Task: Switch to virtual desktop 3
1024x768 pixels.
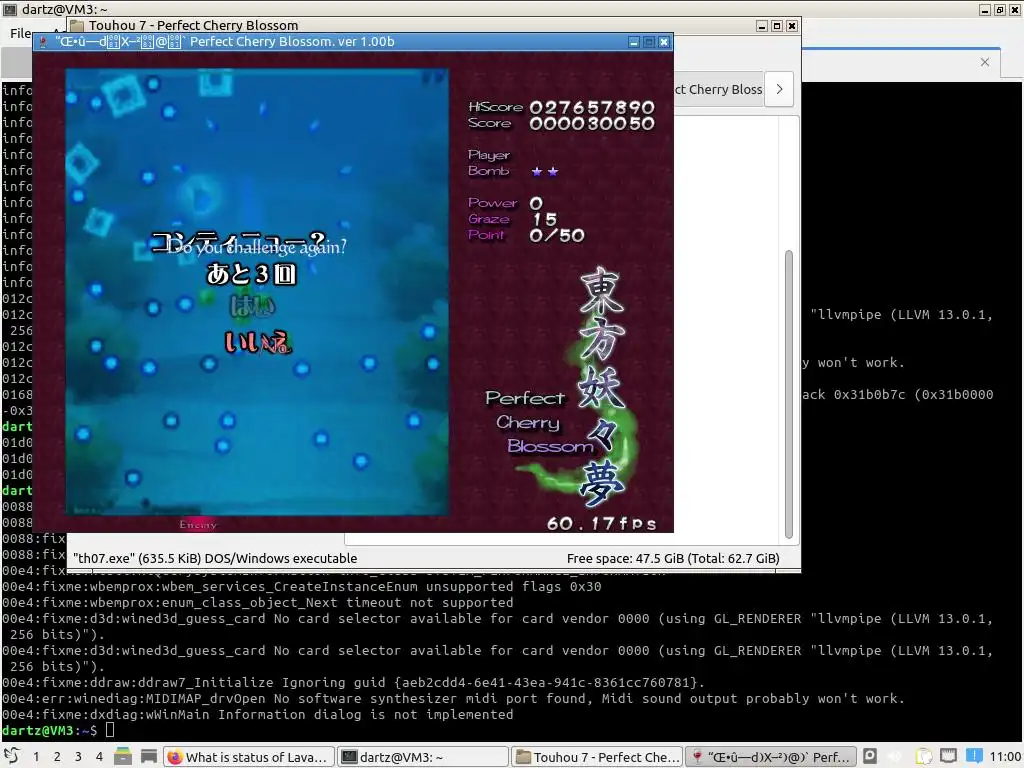Action: (x=78, y=756)
